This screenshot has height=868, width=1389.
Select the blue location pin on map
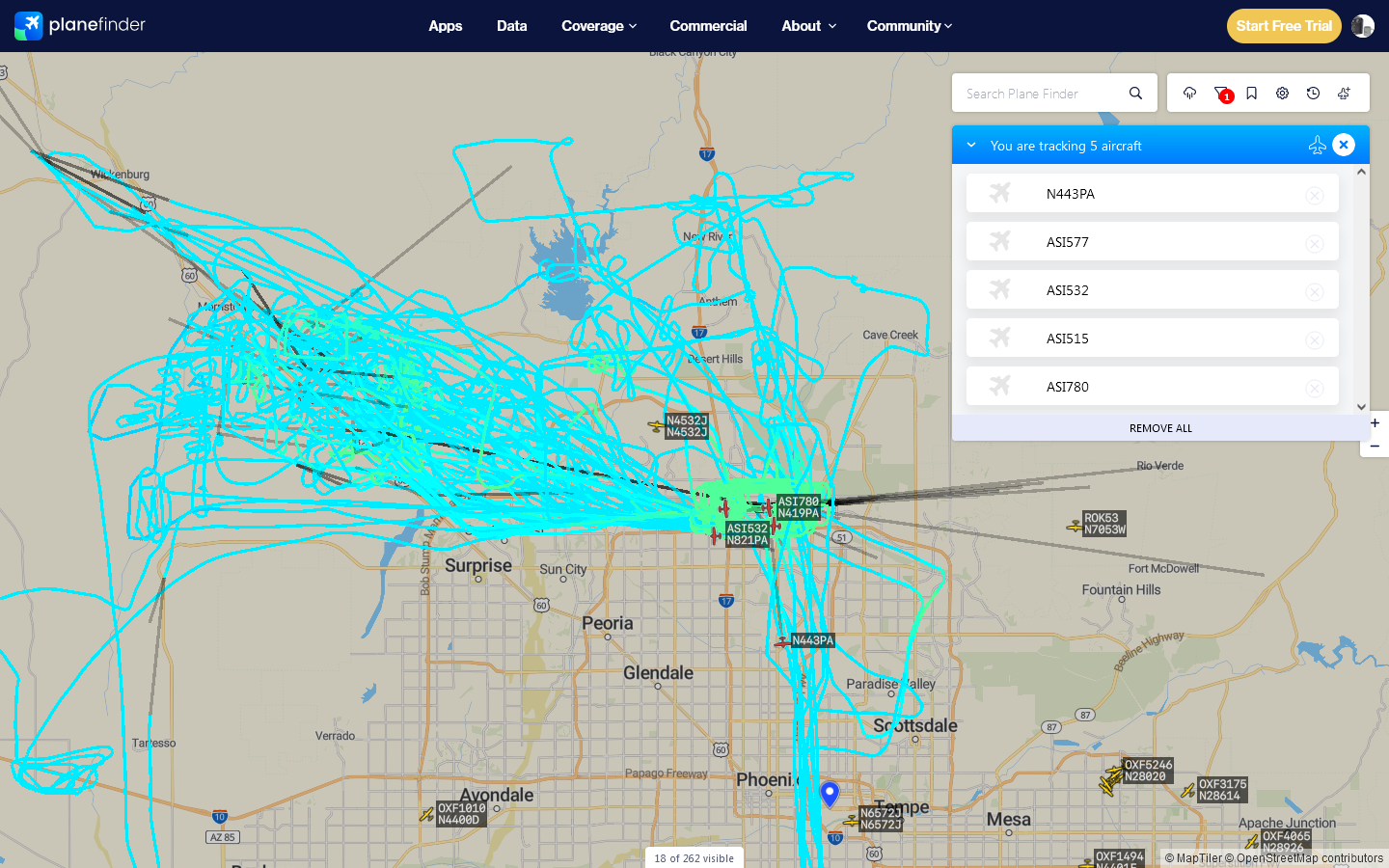click(x=830, y=794)
